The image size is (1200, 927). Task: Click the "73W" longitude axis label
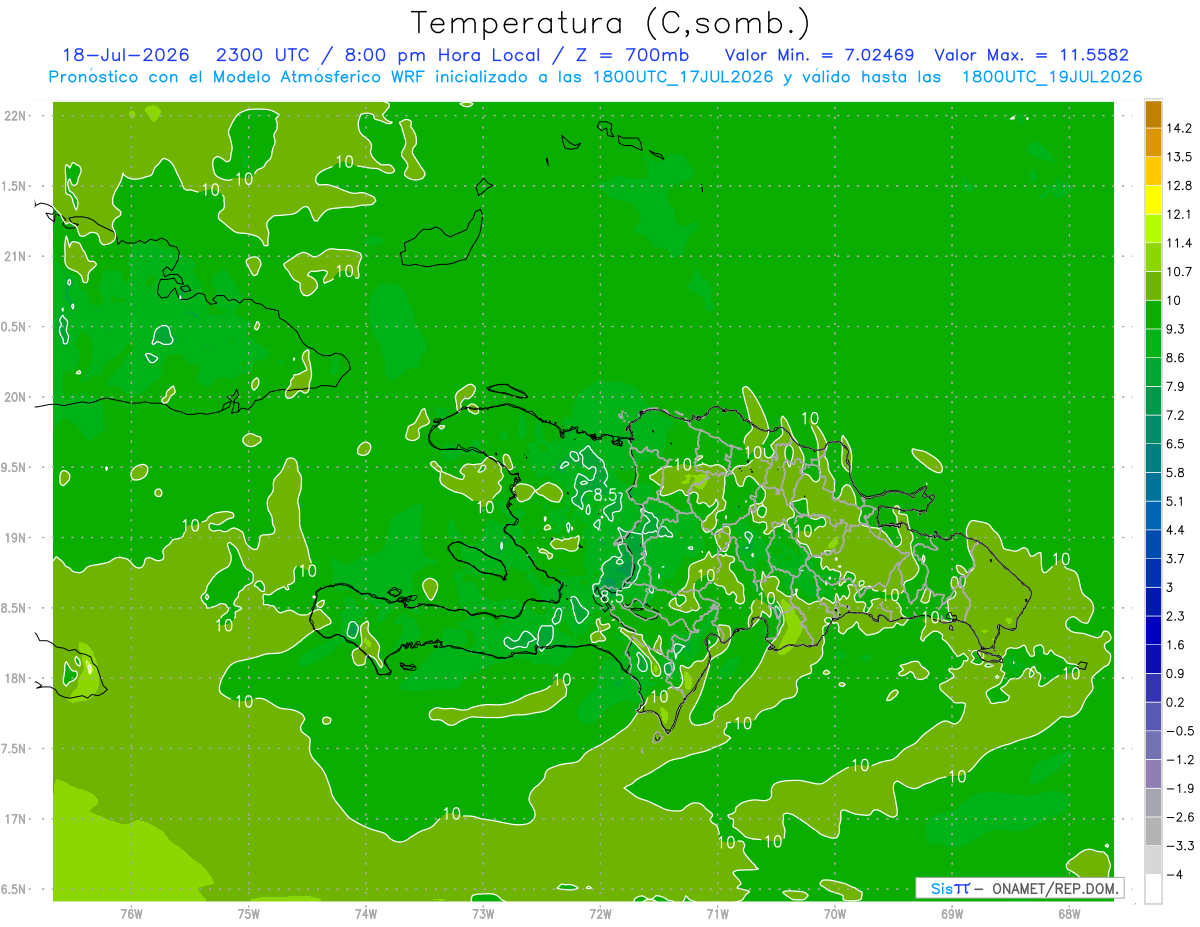click(x=483, y=913)
